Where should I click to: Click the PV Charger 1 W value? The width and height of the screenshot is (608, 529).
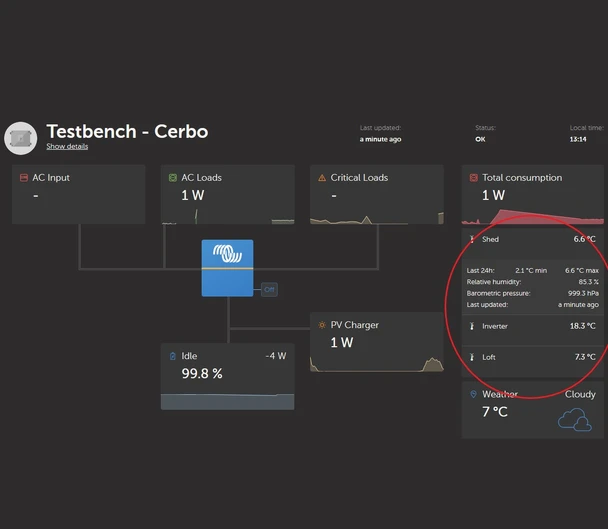(342, 342)
